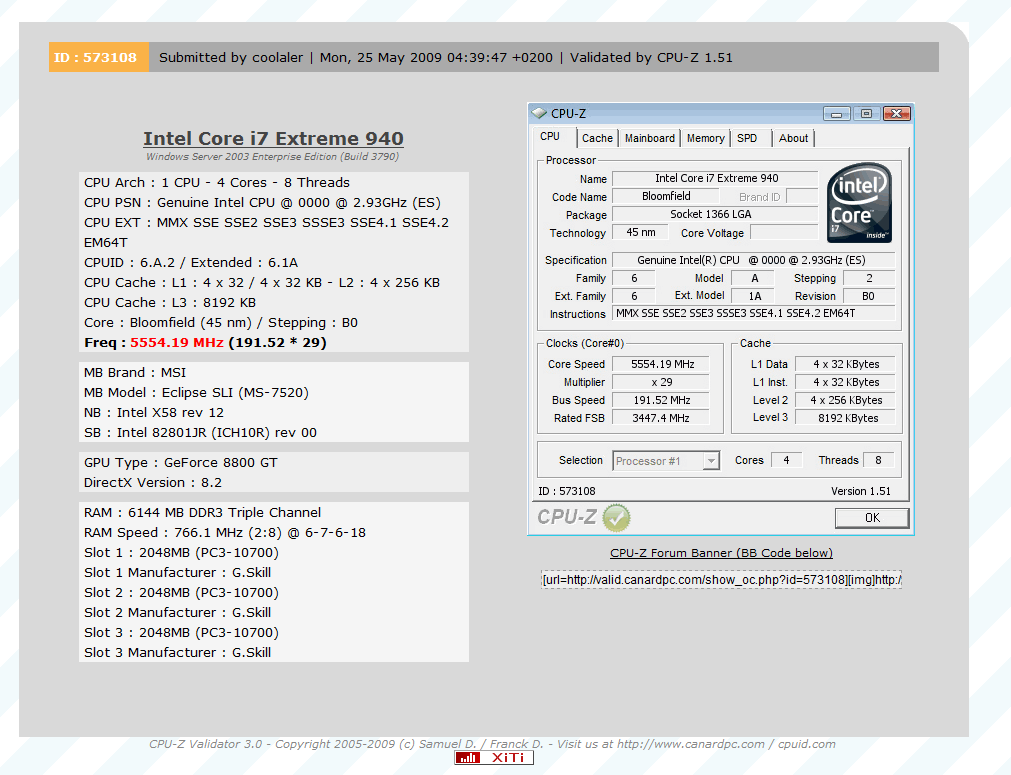Viewport: 1011px width, 775px height.
Task: Click the Core Speed value 5554.19 MHz
Action: 662,364
